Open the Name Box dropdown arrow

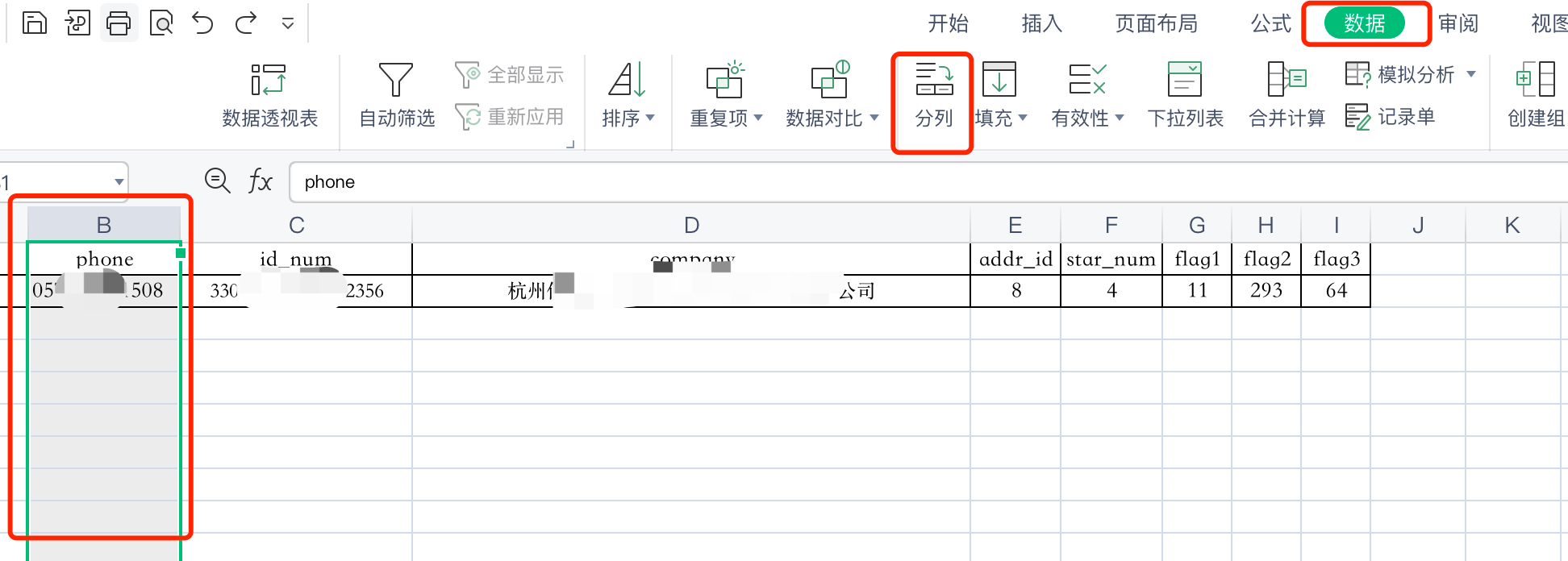119,182
